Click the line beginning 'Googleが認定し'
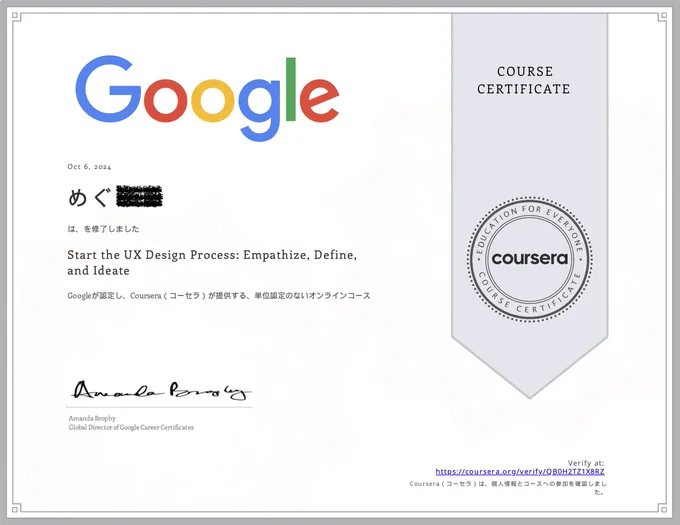680x525 pixels. [x=219, y=296]
